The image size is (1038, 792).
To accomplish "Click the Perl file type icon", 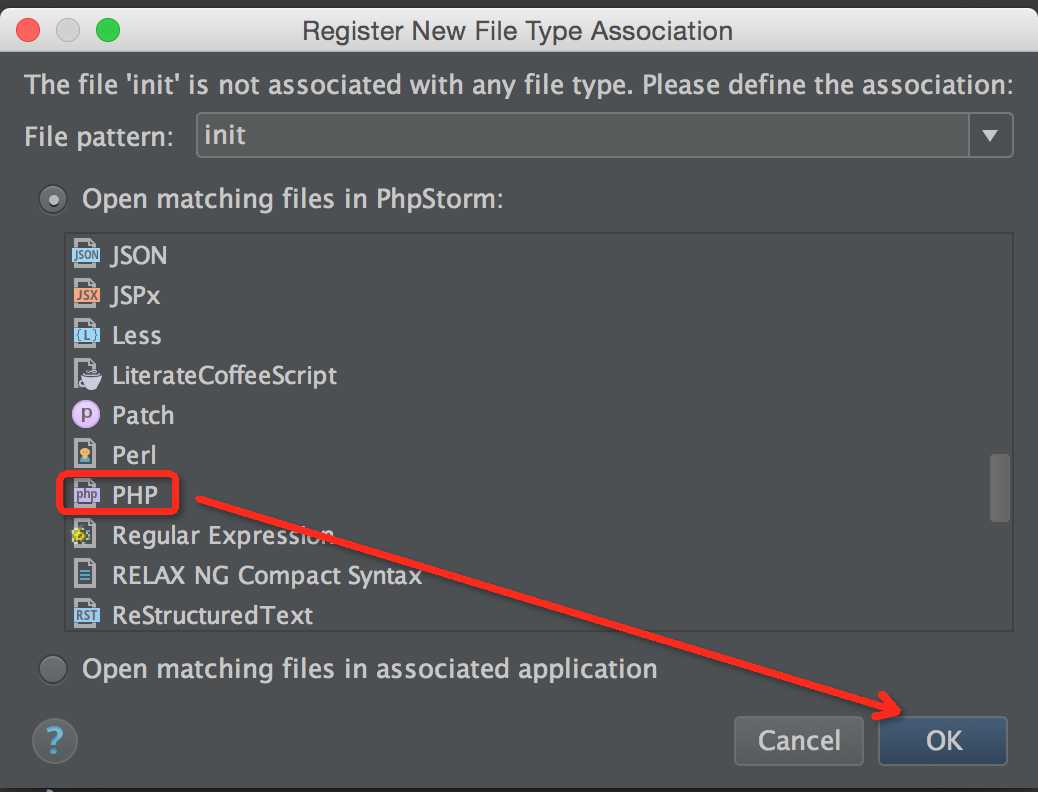I will point(87,455).
